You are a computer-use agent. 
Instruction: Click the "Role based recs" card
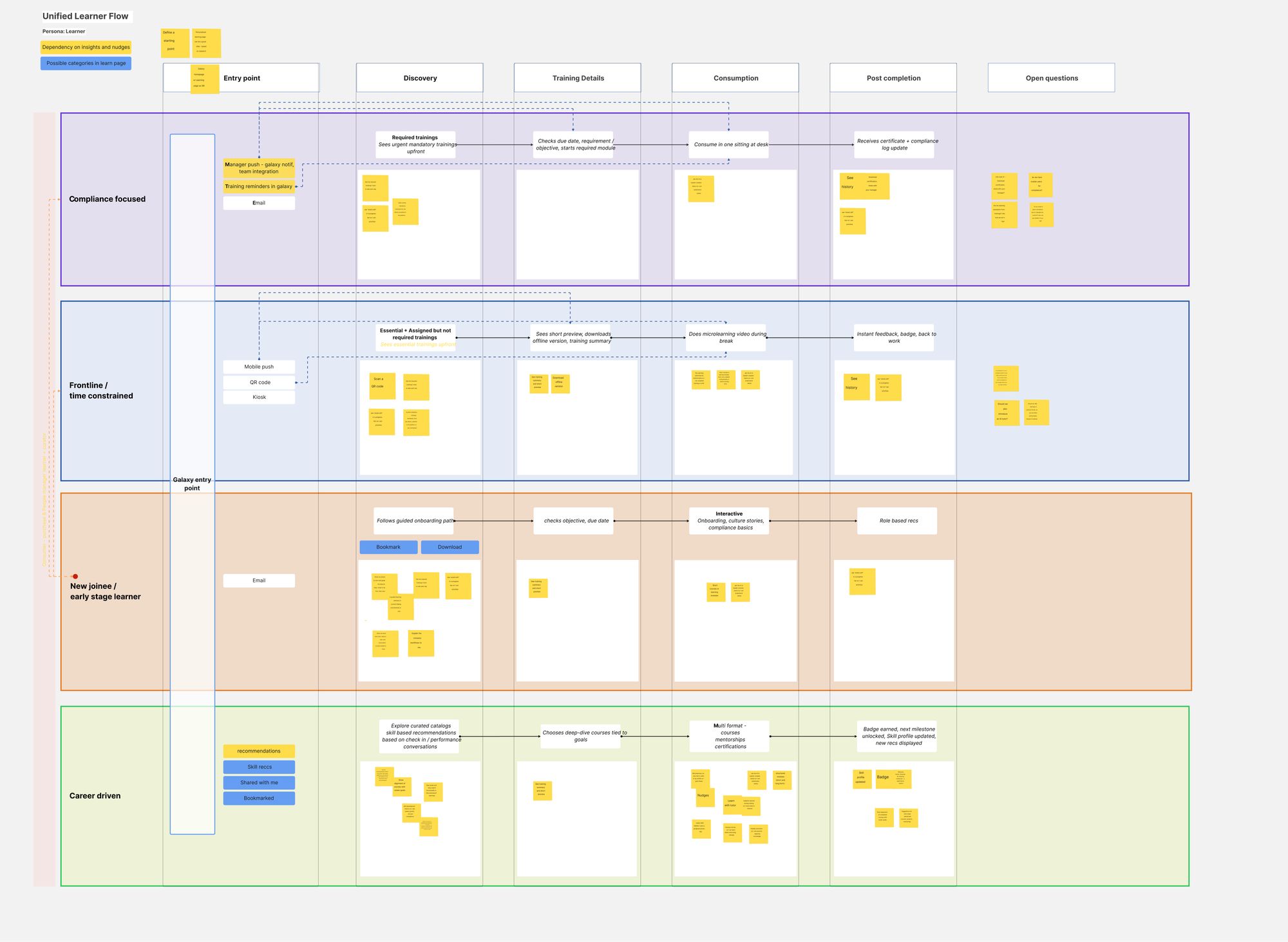(897, 521)
